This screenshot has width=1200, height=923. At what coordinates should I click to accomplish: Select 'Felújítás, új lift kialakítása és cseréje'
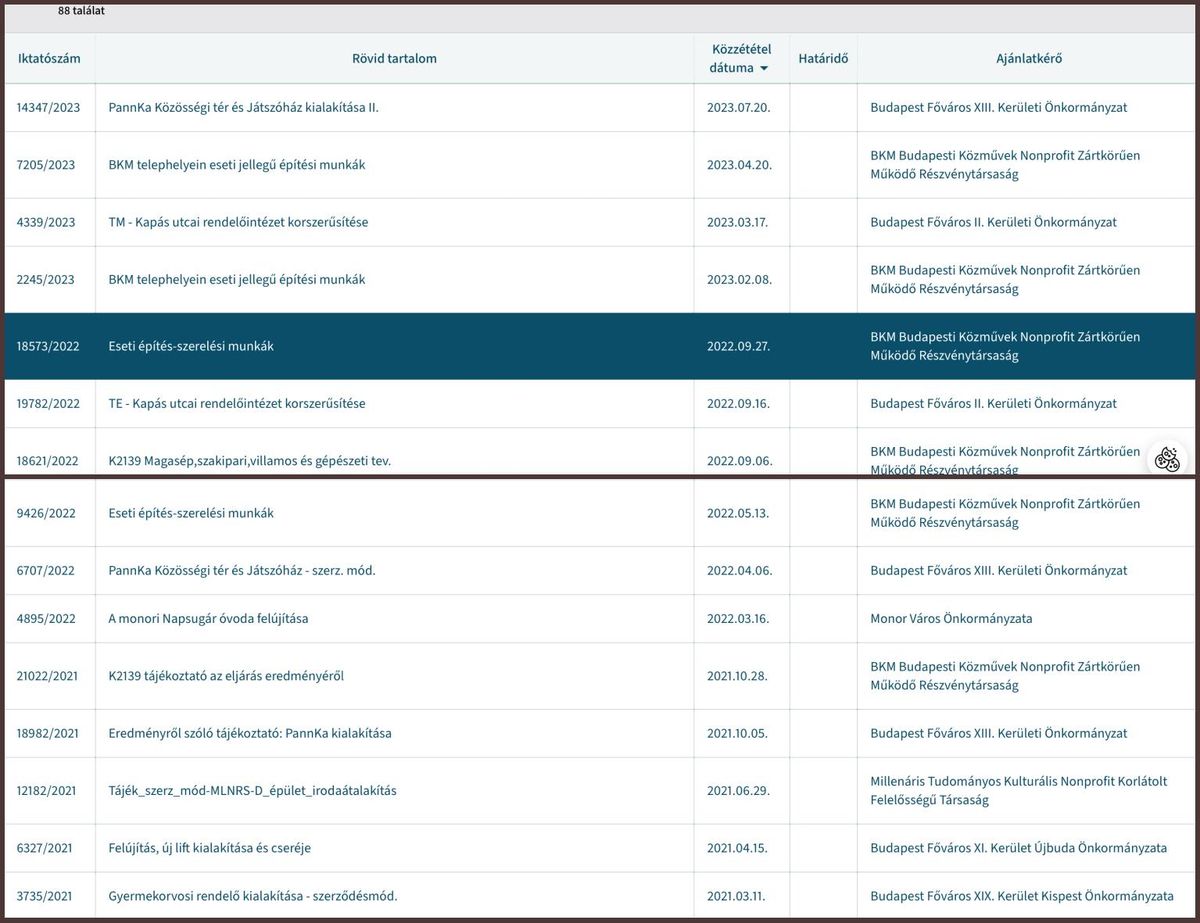[x=209, y=848]
